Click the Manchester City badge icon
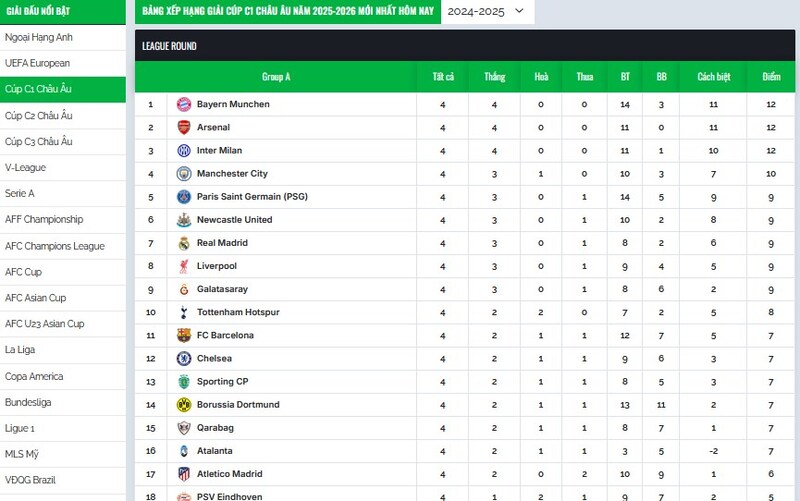The height and width of the screenshot is (501, 800). coord(184,174)
